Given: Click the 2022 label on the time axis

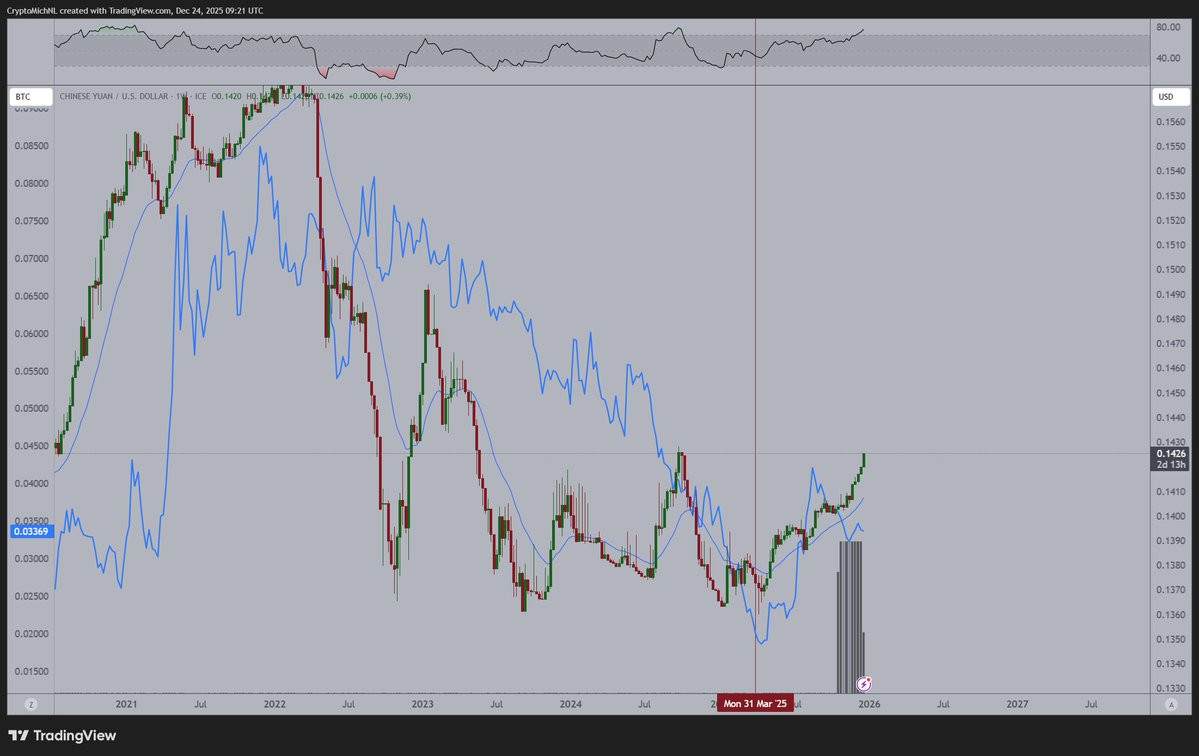Looking at the screenshot, I should click(x=275, y=704).
